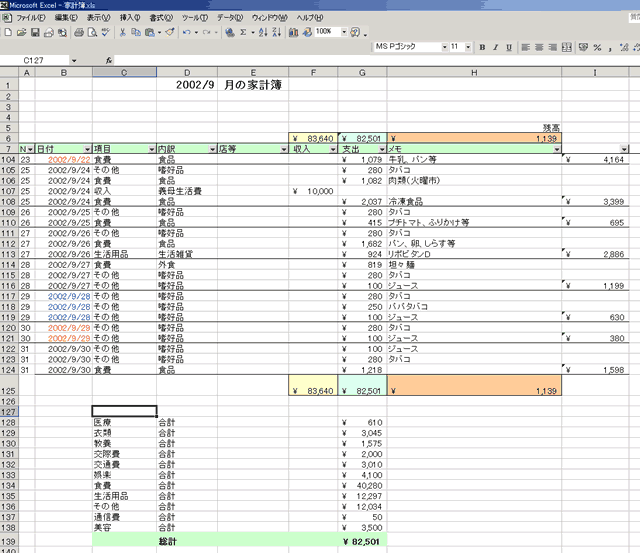Select the orange 残高 total cell showing 1,139
Viewport: 640px width, 553px height.
(474, 138)
